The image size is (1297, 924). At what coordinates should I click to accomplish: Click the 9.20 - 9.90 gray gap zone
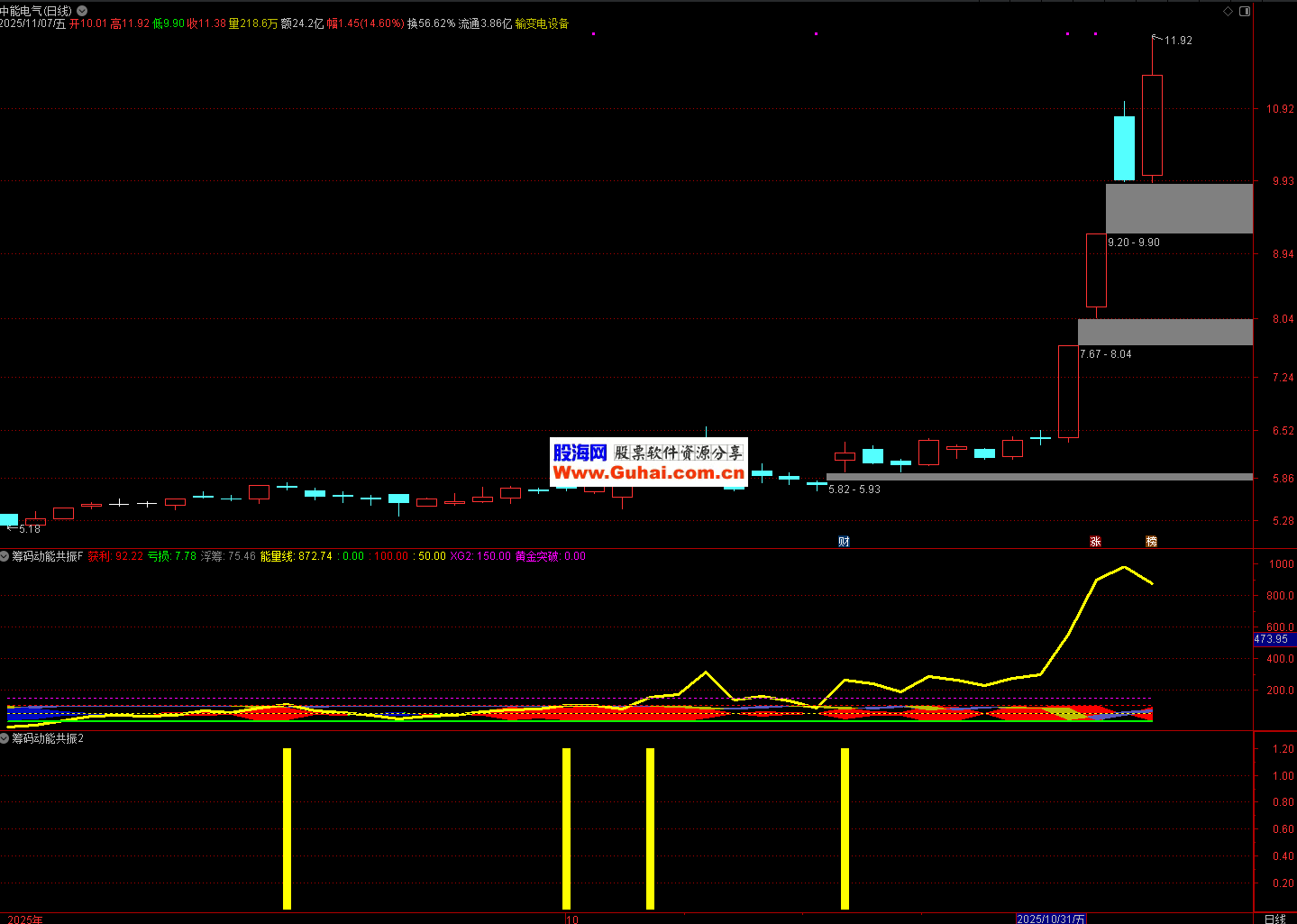(x=1179, y=208)
